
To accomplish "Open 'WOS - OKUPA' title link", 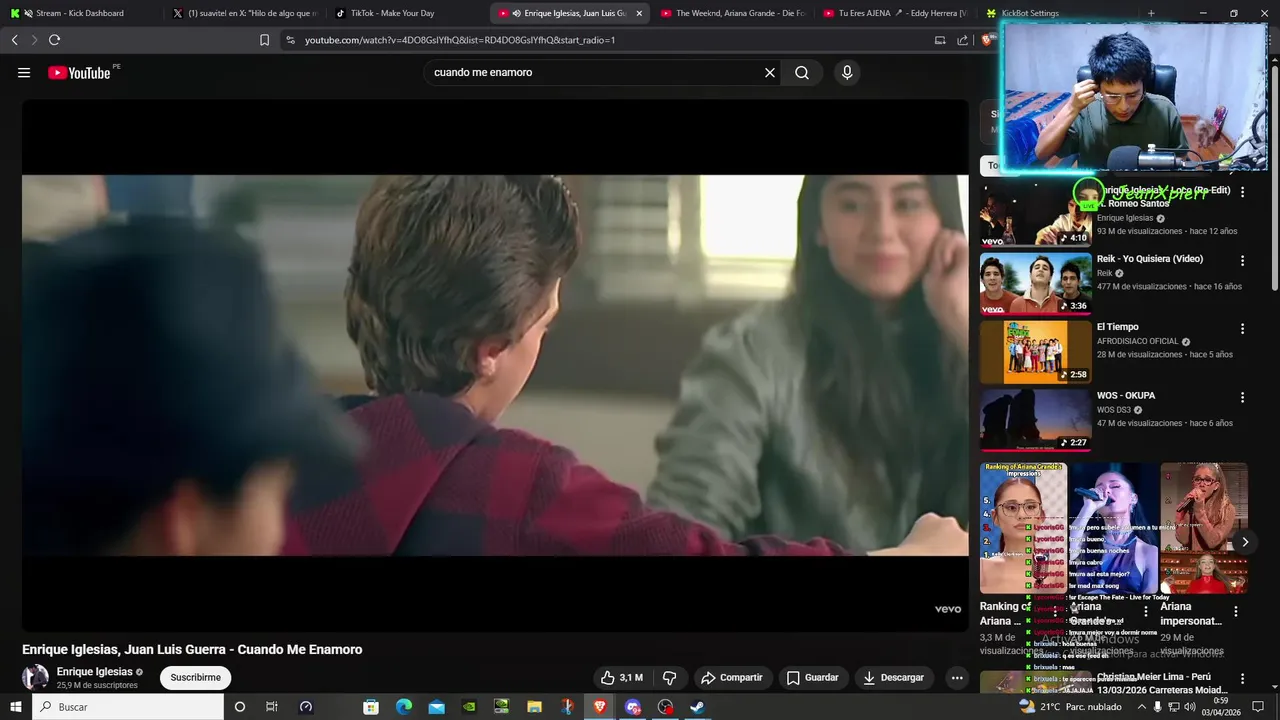I will coord(1126,396).
